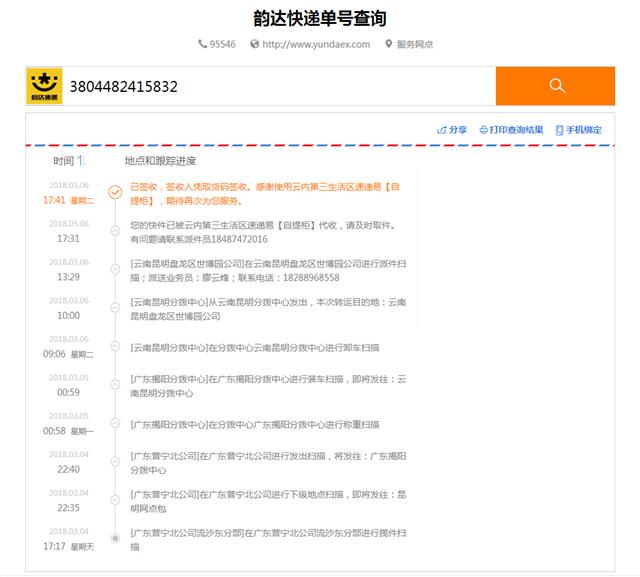Click the entry 云南昆明分拨中心进行卸车扫描

coord(255,348)
